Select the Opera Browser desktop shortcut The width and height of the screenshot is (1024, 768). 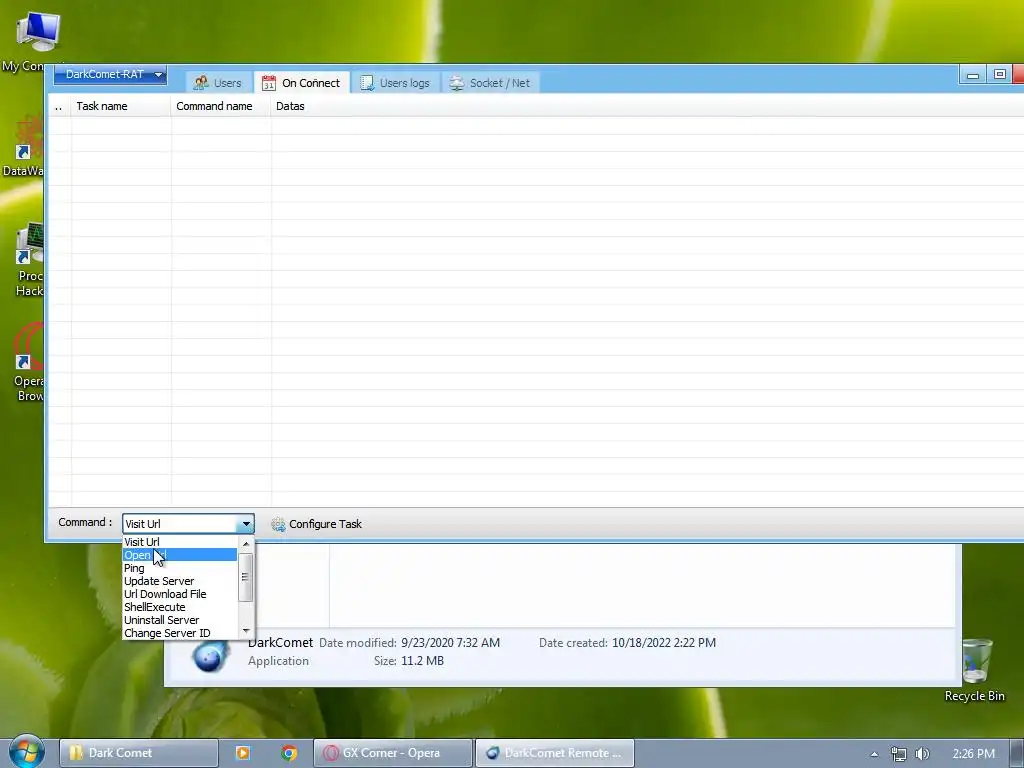click(x=29, y=362)
